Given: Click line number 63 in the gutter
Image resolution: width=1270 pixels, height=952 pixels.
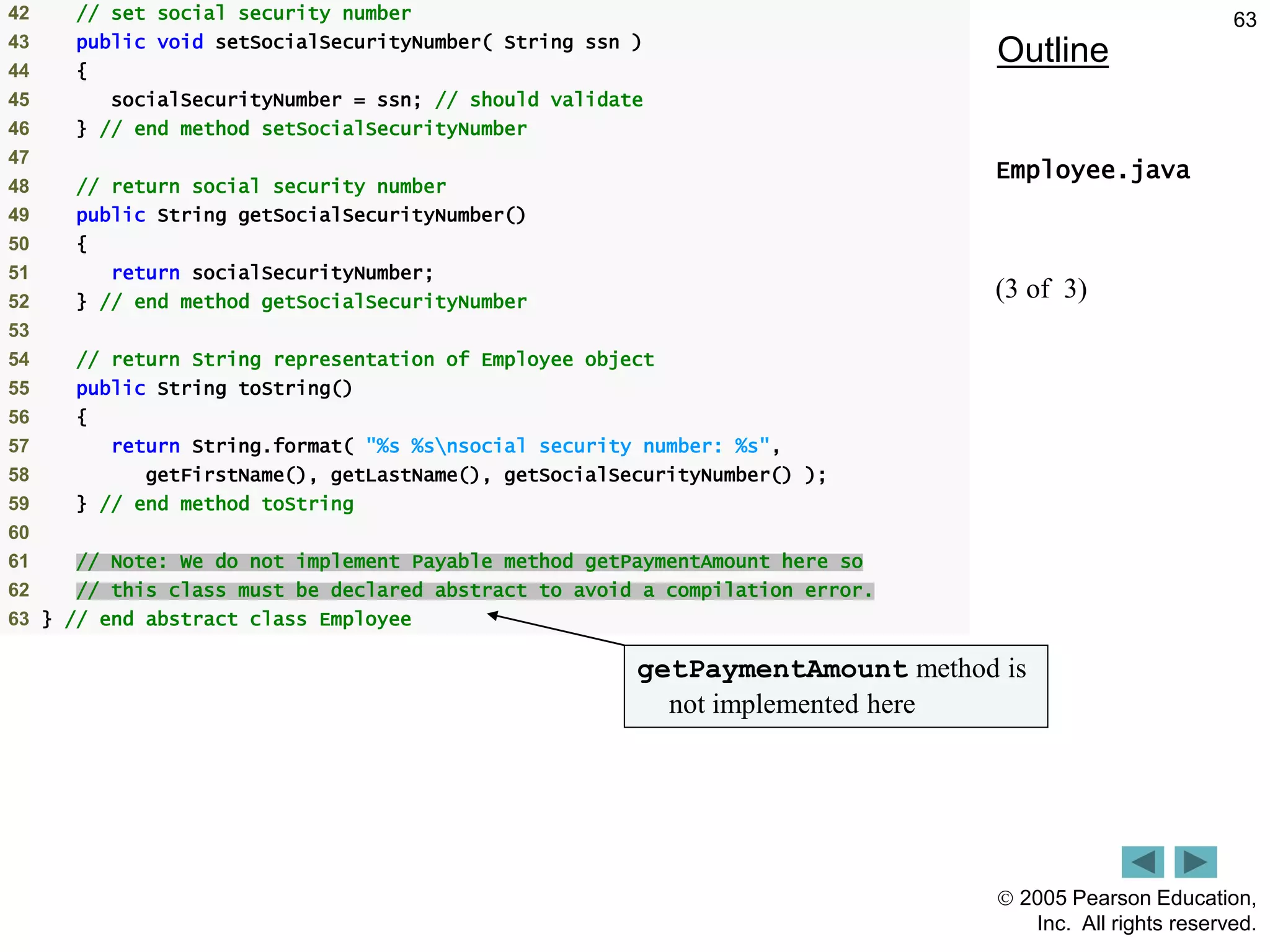Looking at the screenshot, I should (x=19, y=619).
